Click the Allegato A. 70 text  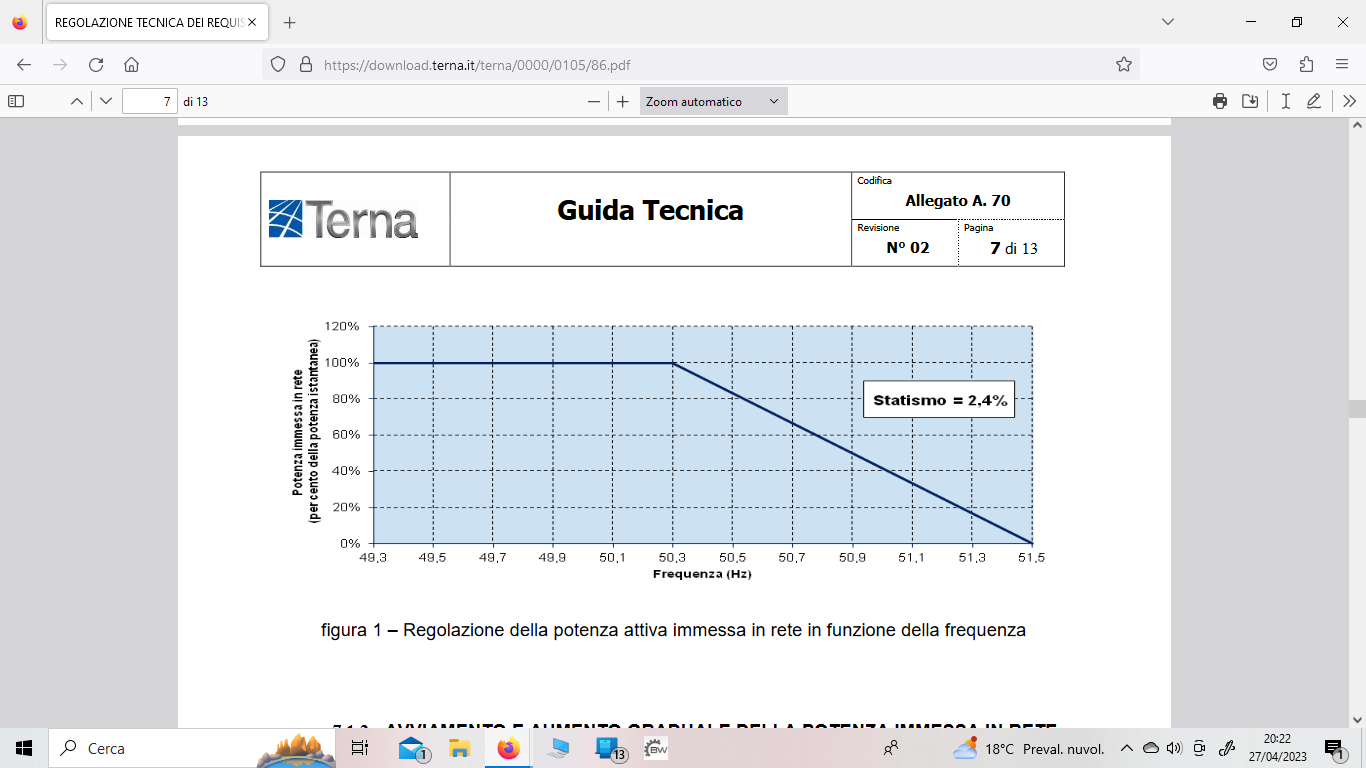pyautogui.click(x=958, y=201)
